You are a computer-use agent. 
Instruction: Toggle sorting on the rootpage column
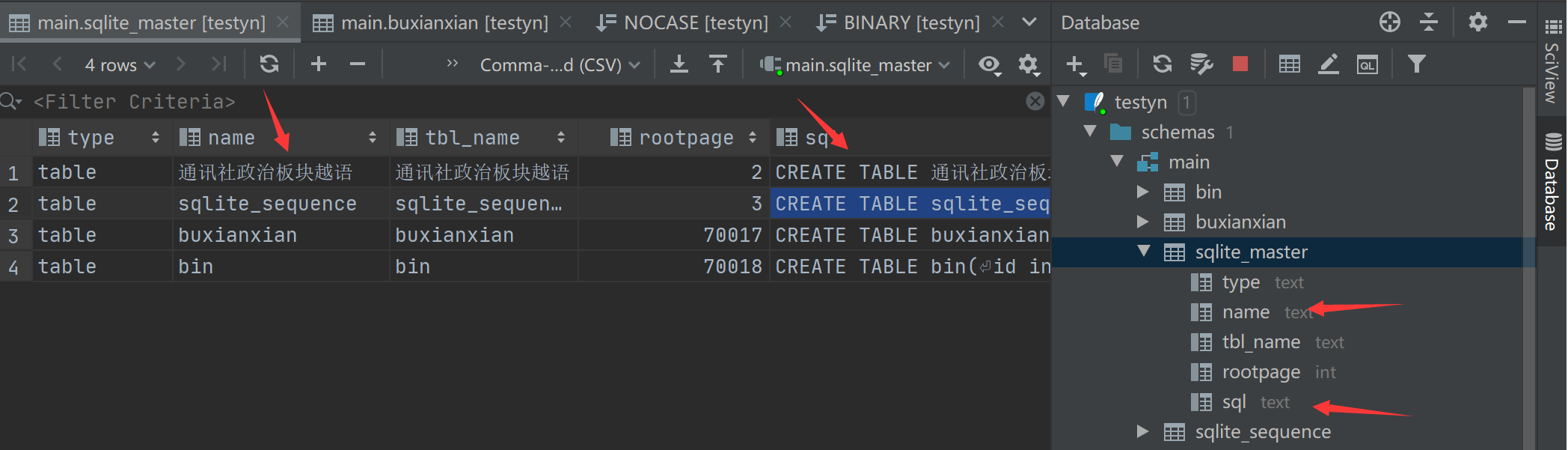[753, 138]
